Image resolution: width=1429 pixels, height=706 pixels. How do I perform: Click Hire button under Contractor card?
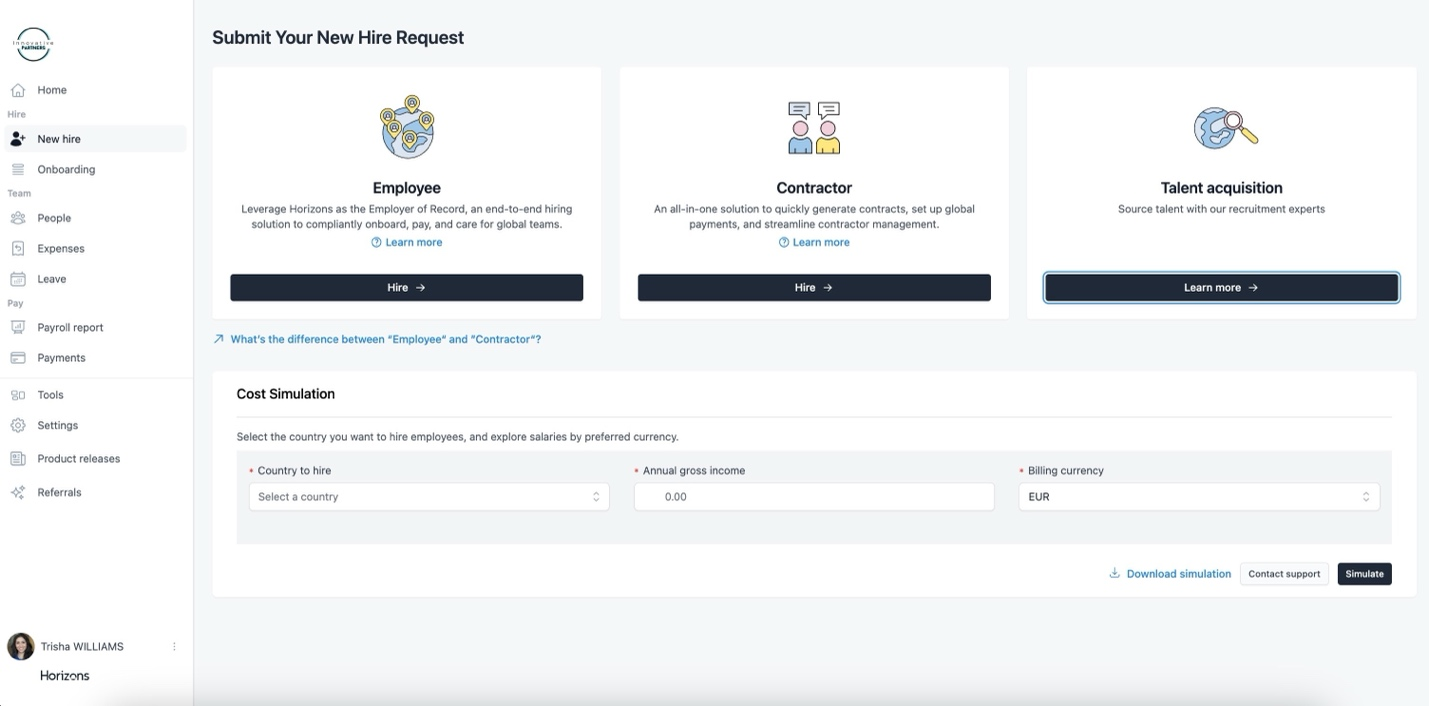[x=814, y=288]
